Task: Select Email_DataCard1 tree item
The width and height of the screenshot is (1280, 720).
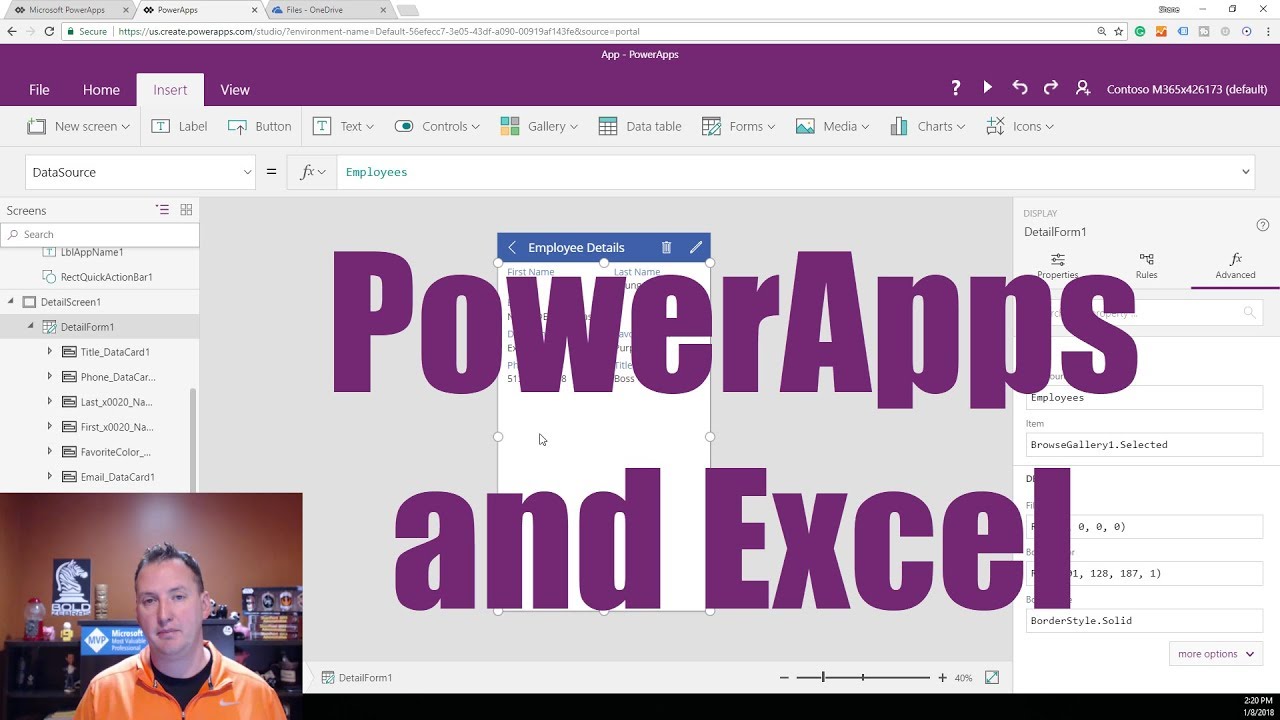Action: [x=117, y=477]
